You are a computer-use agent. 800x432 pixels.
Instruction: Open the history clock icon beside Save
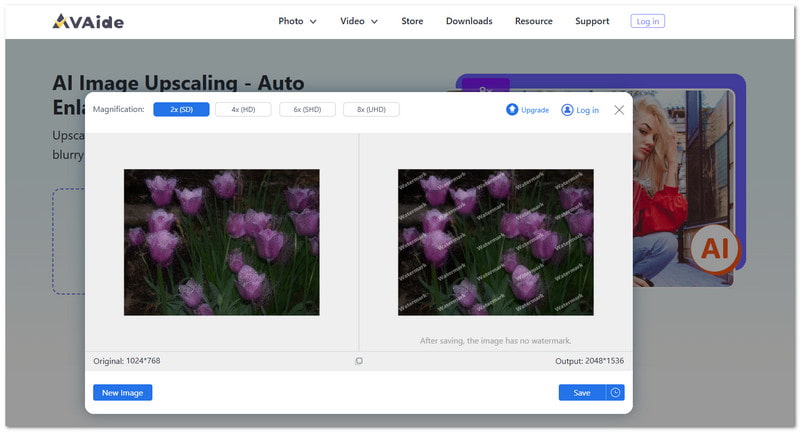pos(615,393)
